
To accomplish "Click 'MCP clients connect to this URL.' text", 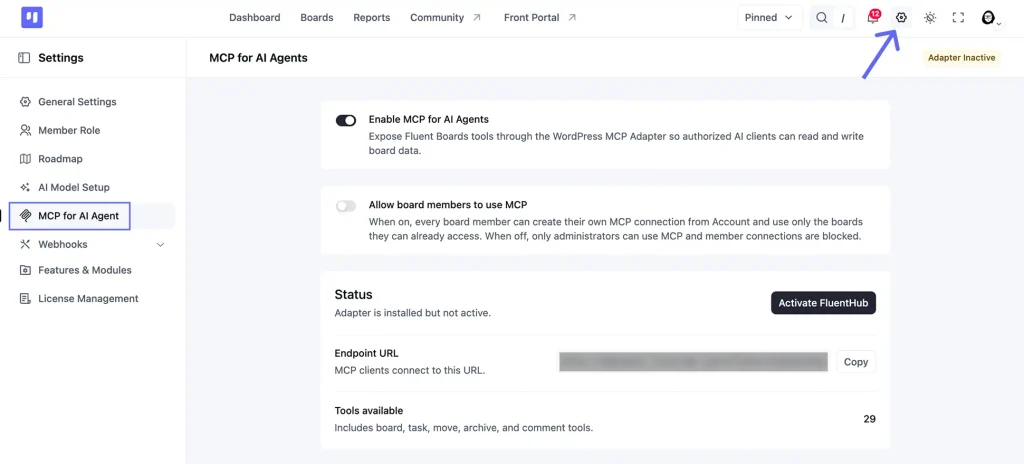I will [x=410, y=371].
